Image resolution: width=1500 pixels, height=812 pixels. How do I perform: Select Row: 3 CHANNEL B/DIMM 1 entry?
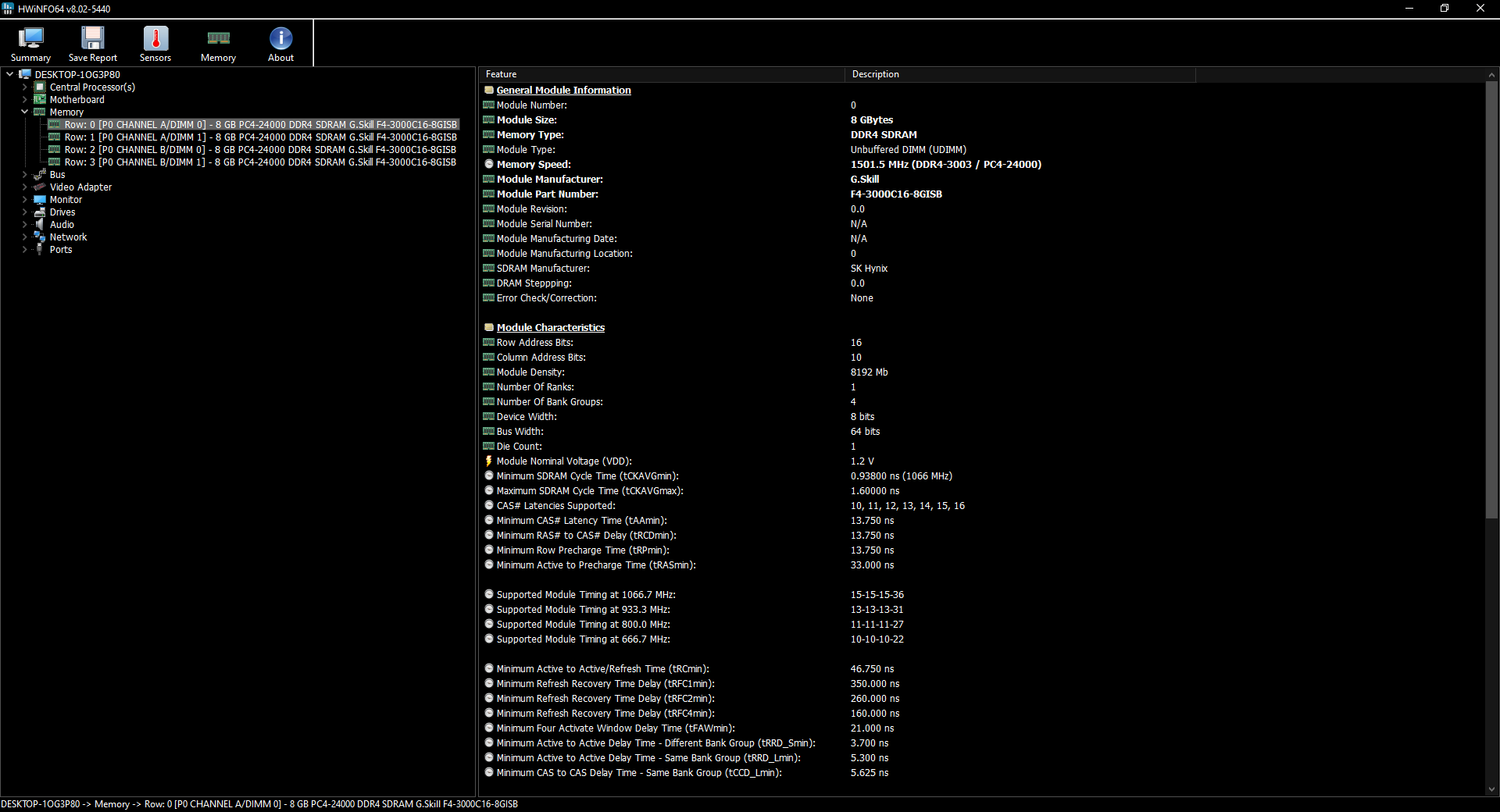pyautogui.click(x=260, y=162)
